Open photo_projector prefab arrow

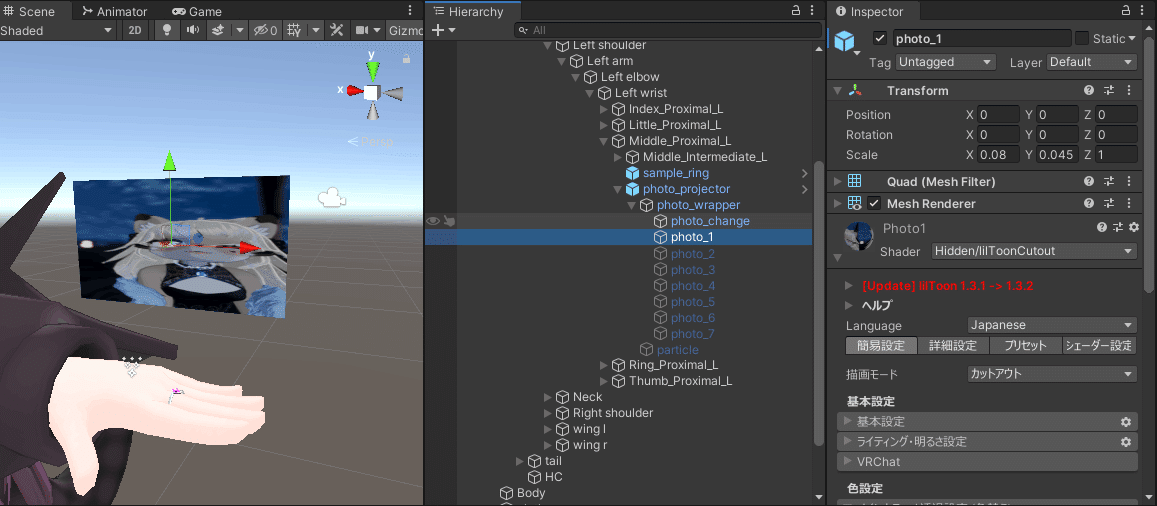click(804, 189)
